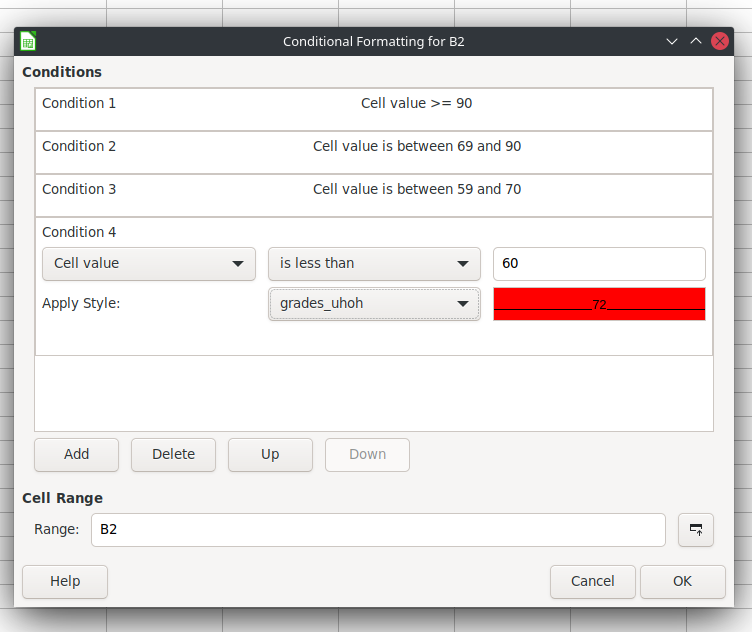Click the title bar up-arrow maximize icon

pos(696,41)
